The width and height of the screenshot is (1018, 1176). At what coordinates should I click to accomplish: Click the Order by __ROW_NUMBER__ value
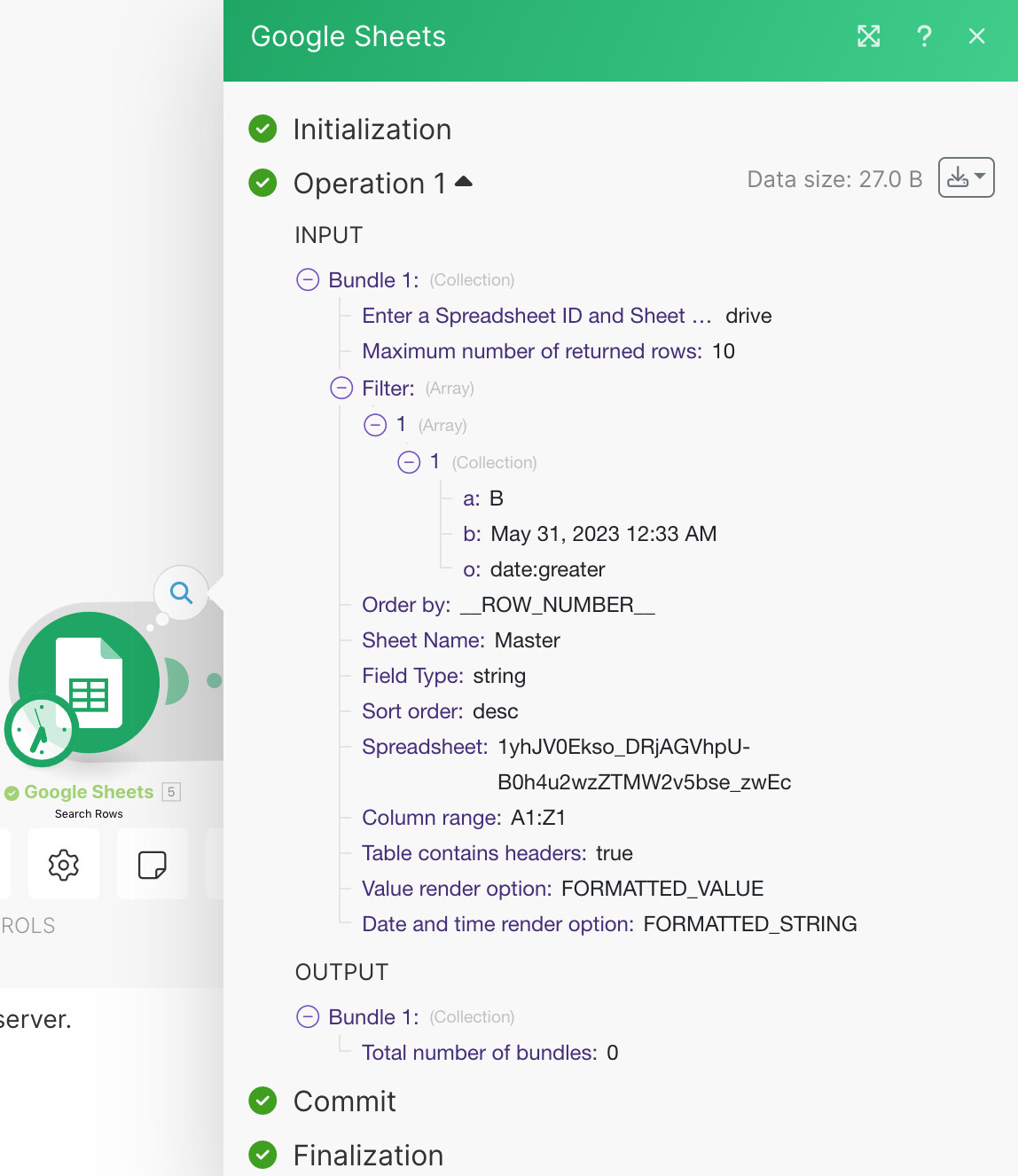(558, 605)
